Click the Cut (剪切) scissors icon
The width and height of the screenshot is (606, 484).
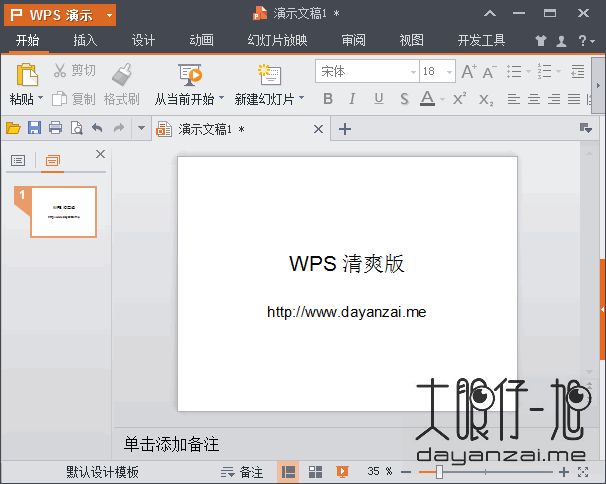60,71
